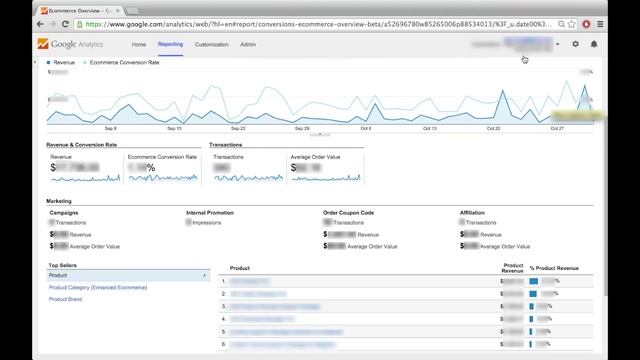Click the browser forward arrow

point(52,24)
